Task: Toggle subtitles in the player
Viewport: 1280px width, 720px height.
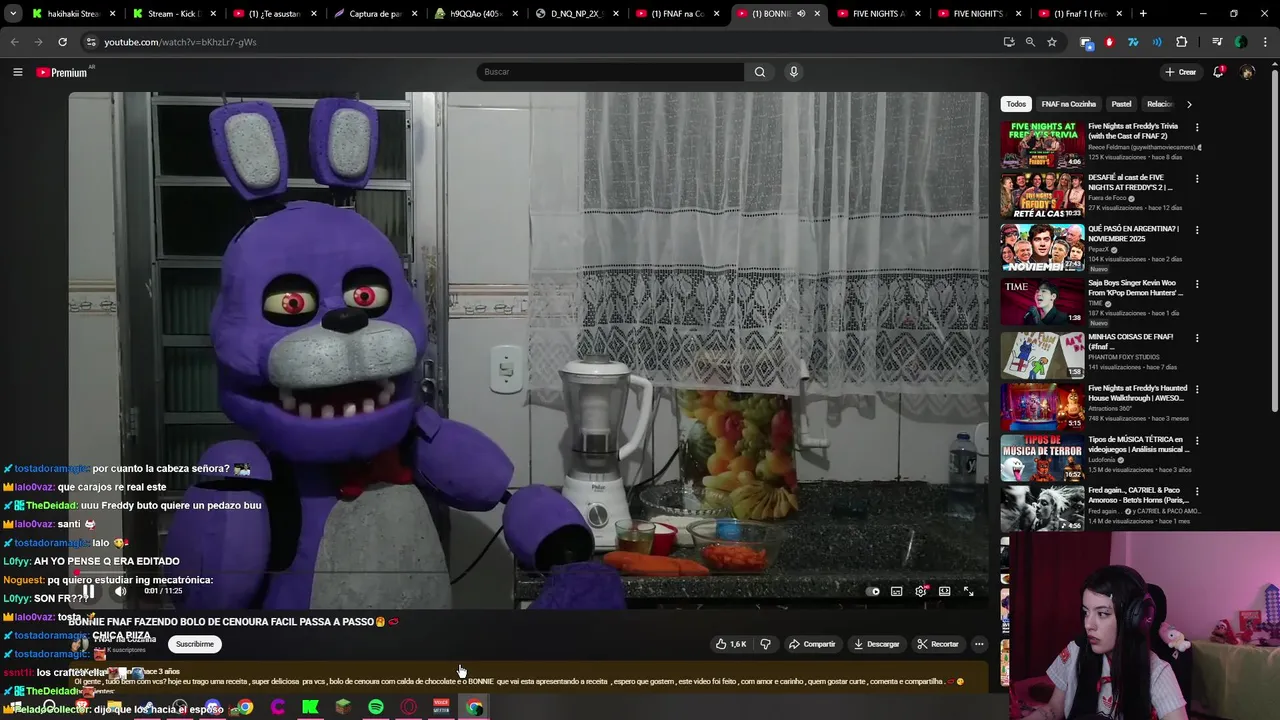Action: click(x=897, y=591)
